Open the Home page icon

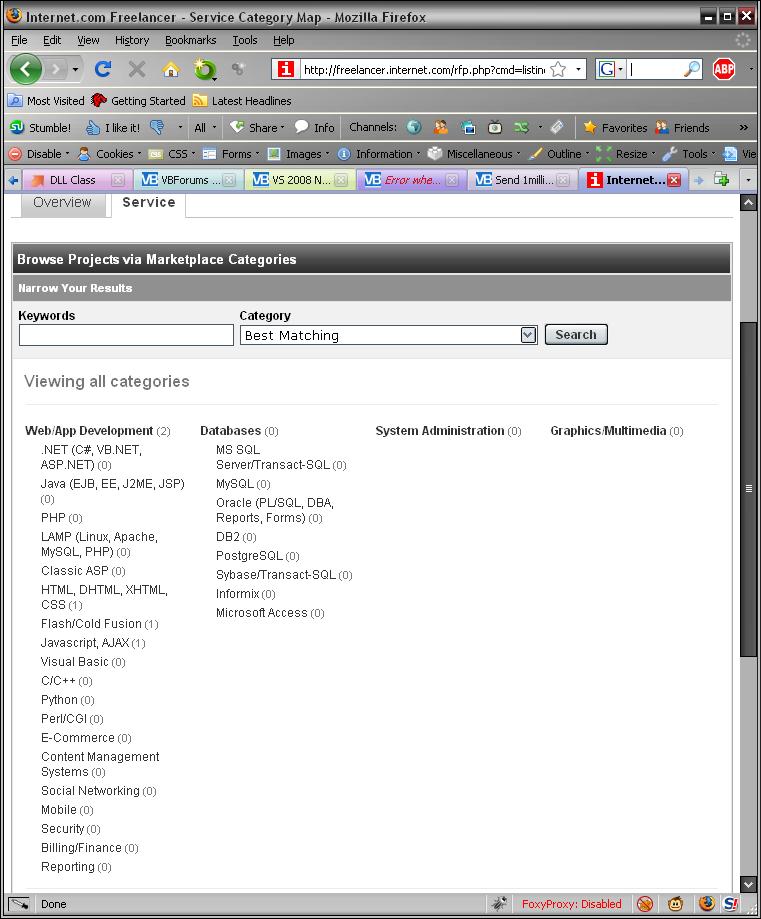[171, 69]
